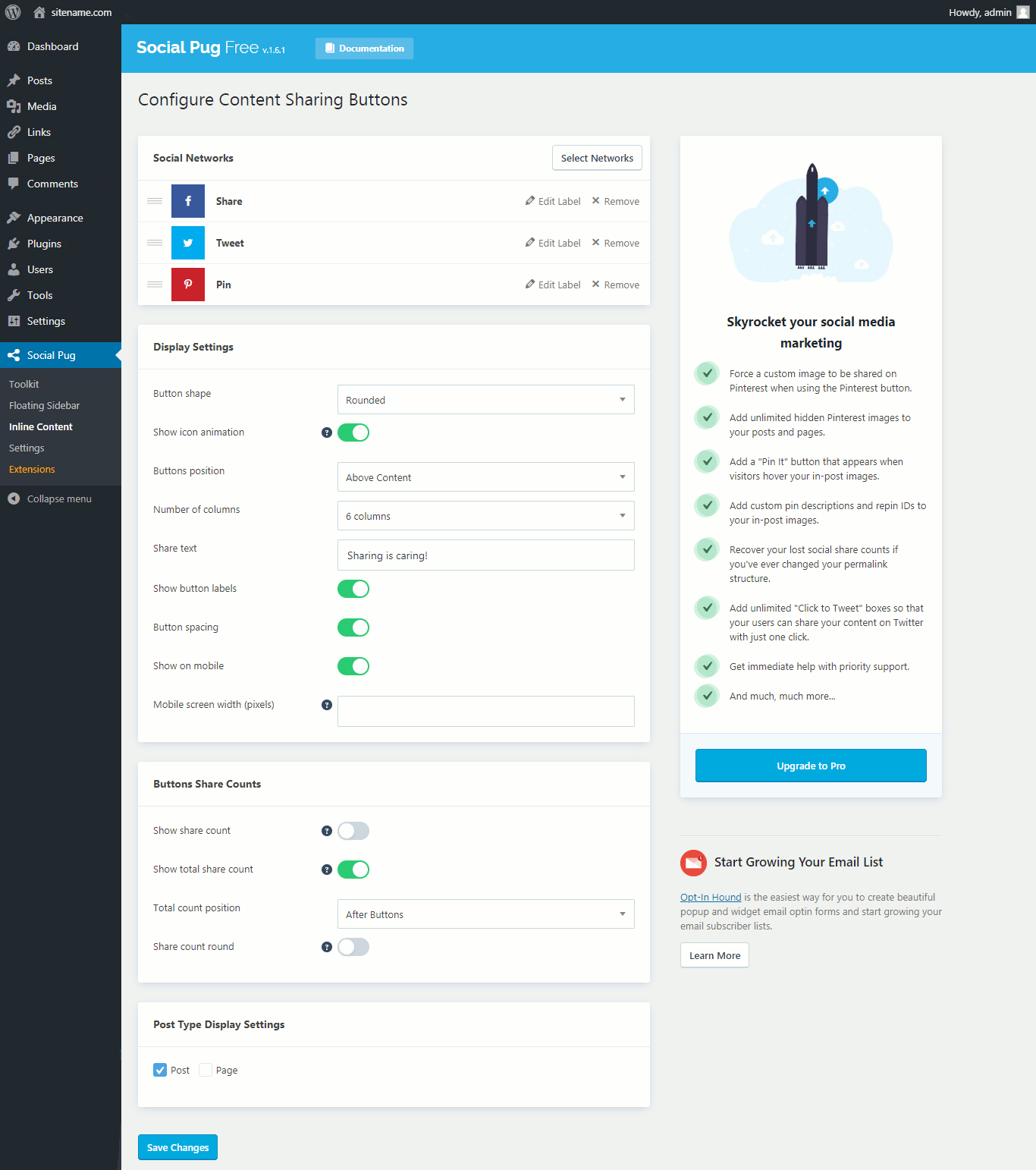The height and width of the screenshot is (1170, 1036).
Task: Click the Twitter network icon
Action: click(x=188, y=243)
